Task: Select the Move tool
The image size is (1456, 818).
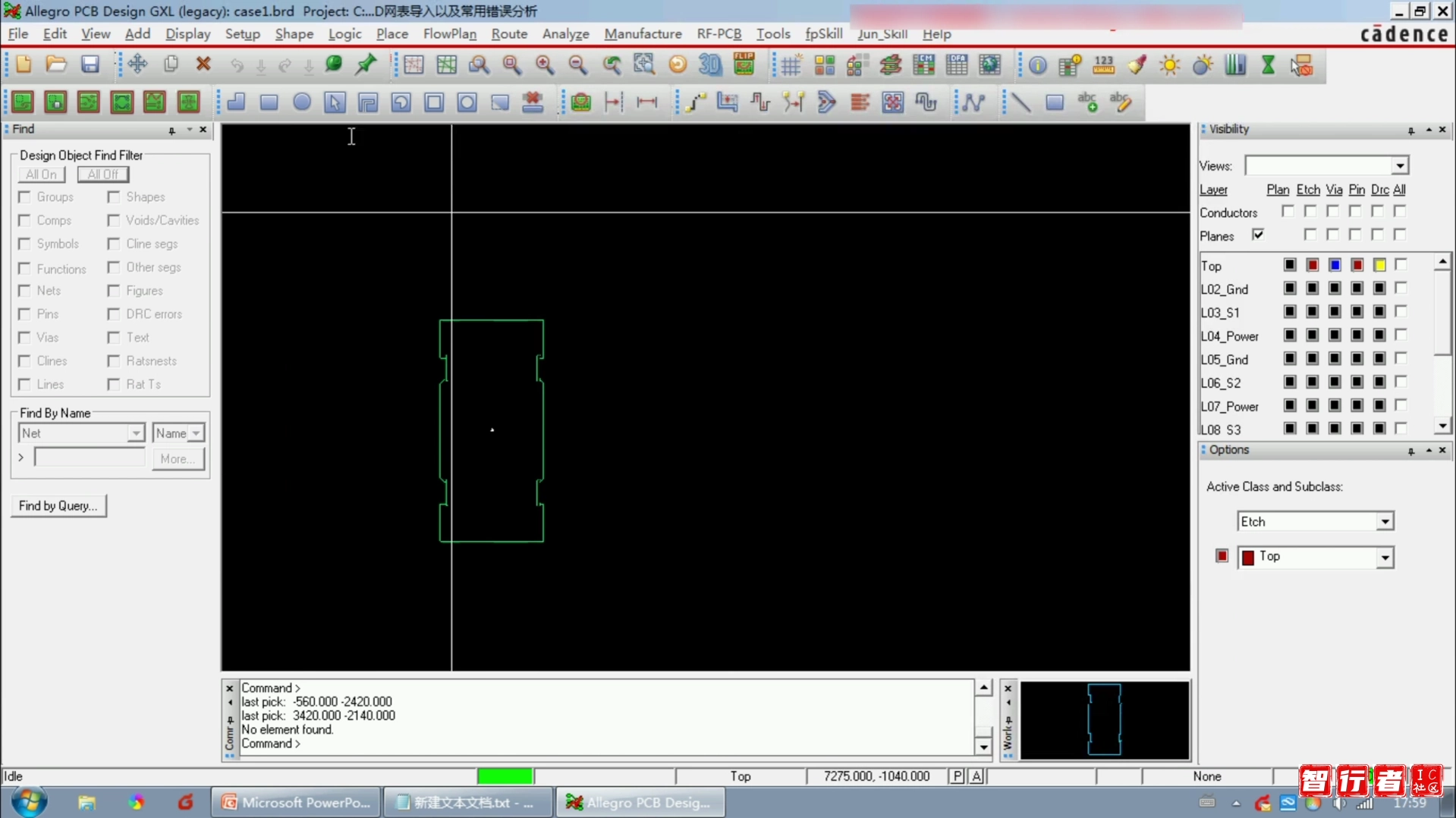Action: pyautogui.click(x=137, y=65)
